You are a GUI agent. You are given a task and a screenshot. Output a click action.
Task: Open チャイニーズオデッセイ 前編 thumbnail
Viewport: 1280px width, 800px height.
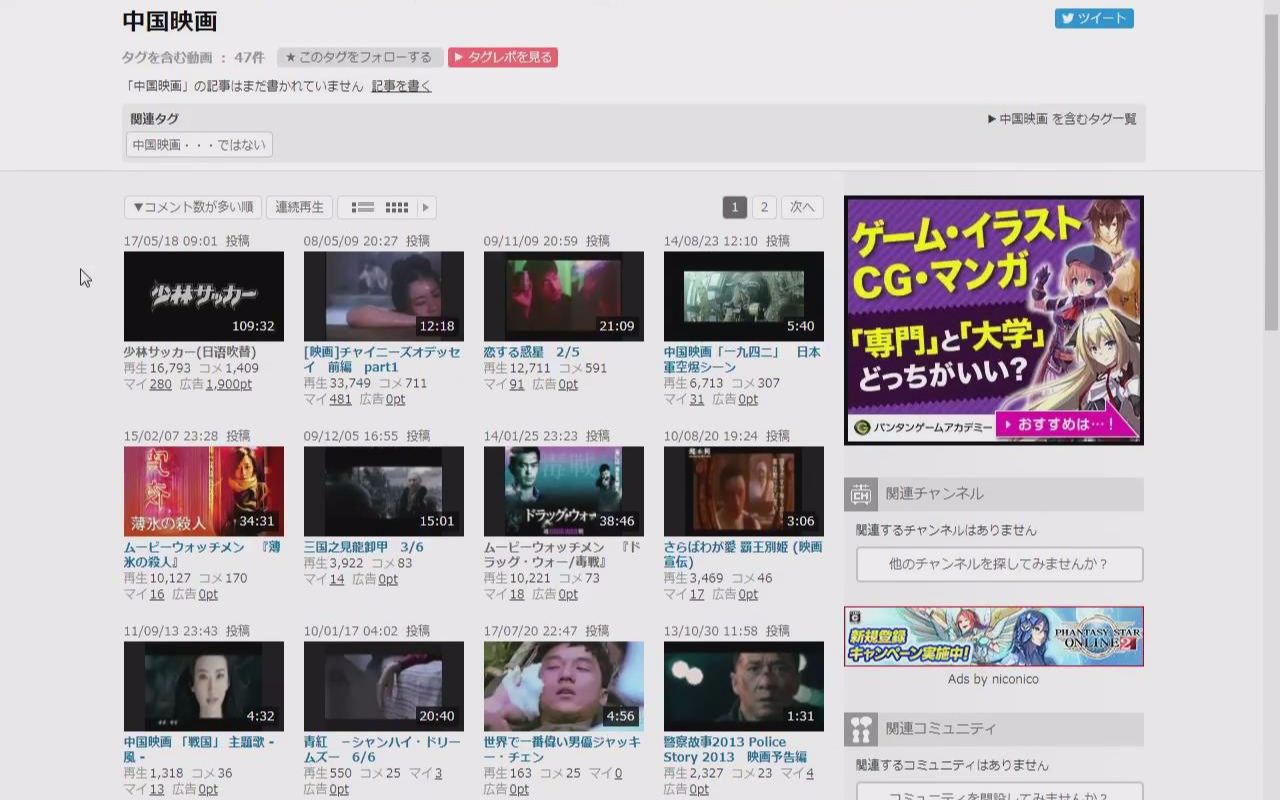click(384, 296)
